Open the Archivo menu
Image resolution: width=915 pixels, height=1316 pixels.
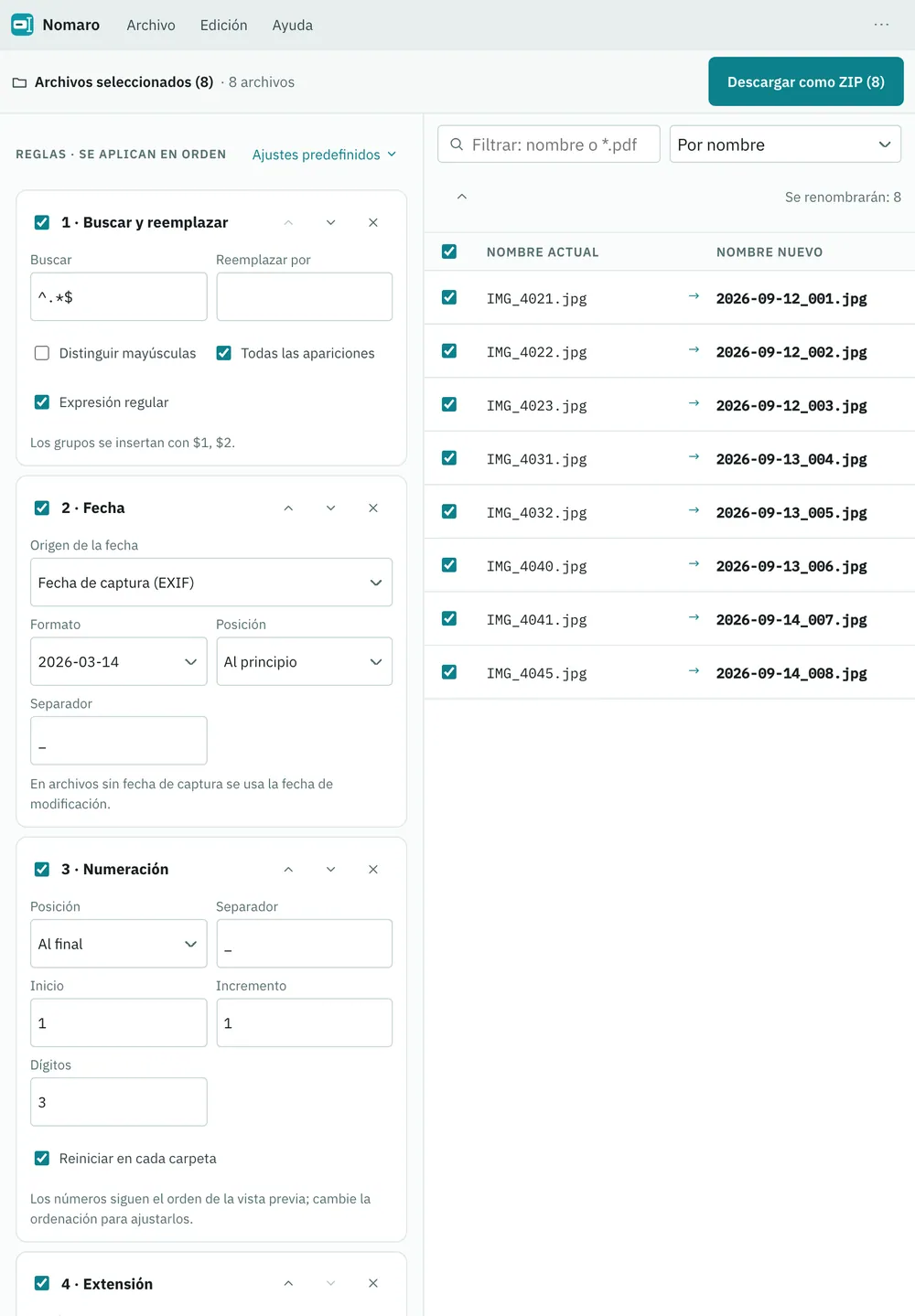coord(151,25)
